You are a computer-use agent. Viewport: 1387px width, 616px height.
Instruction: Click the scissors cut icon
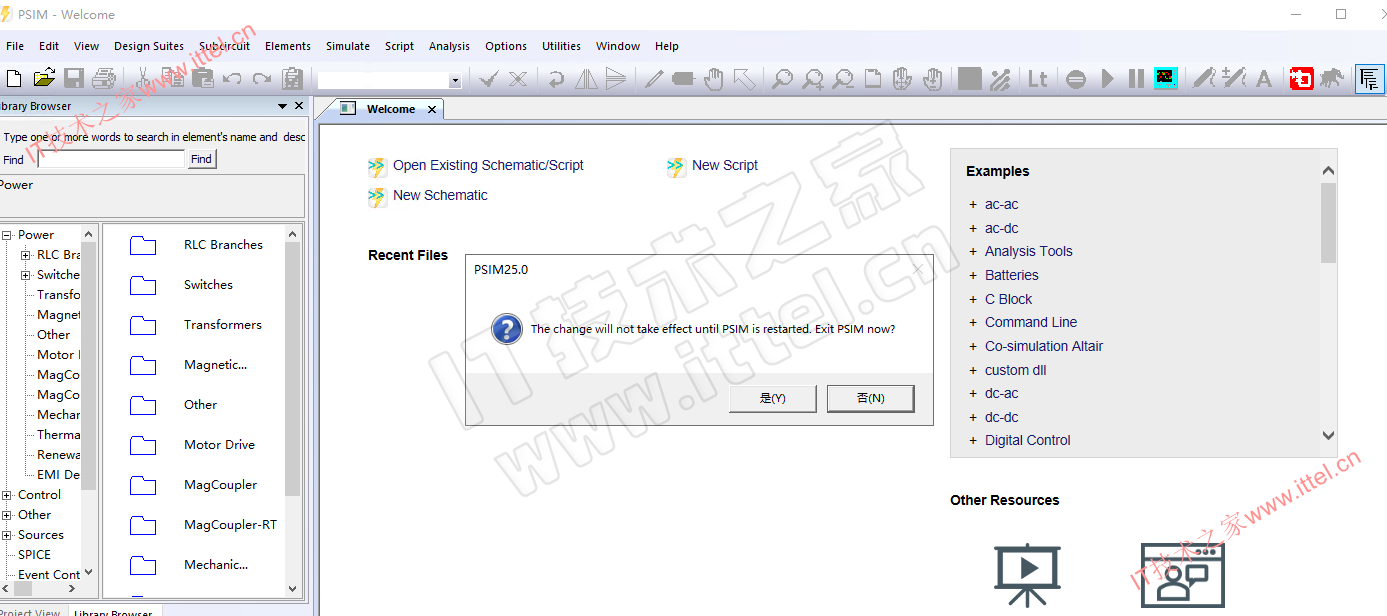pyautogui.click(x=143, y=78)
